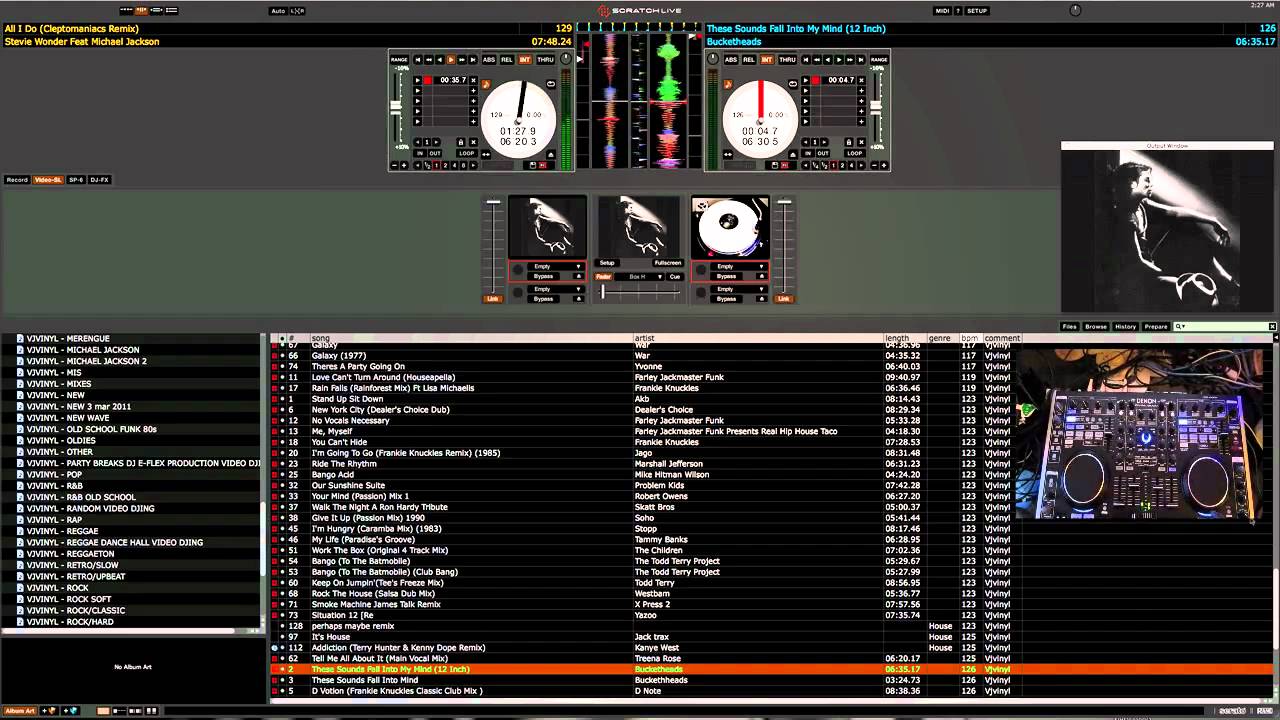
Task: Open SETUP in the top bar
Action: coord(977,11)
